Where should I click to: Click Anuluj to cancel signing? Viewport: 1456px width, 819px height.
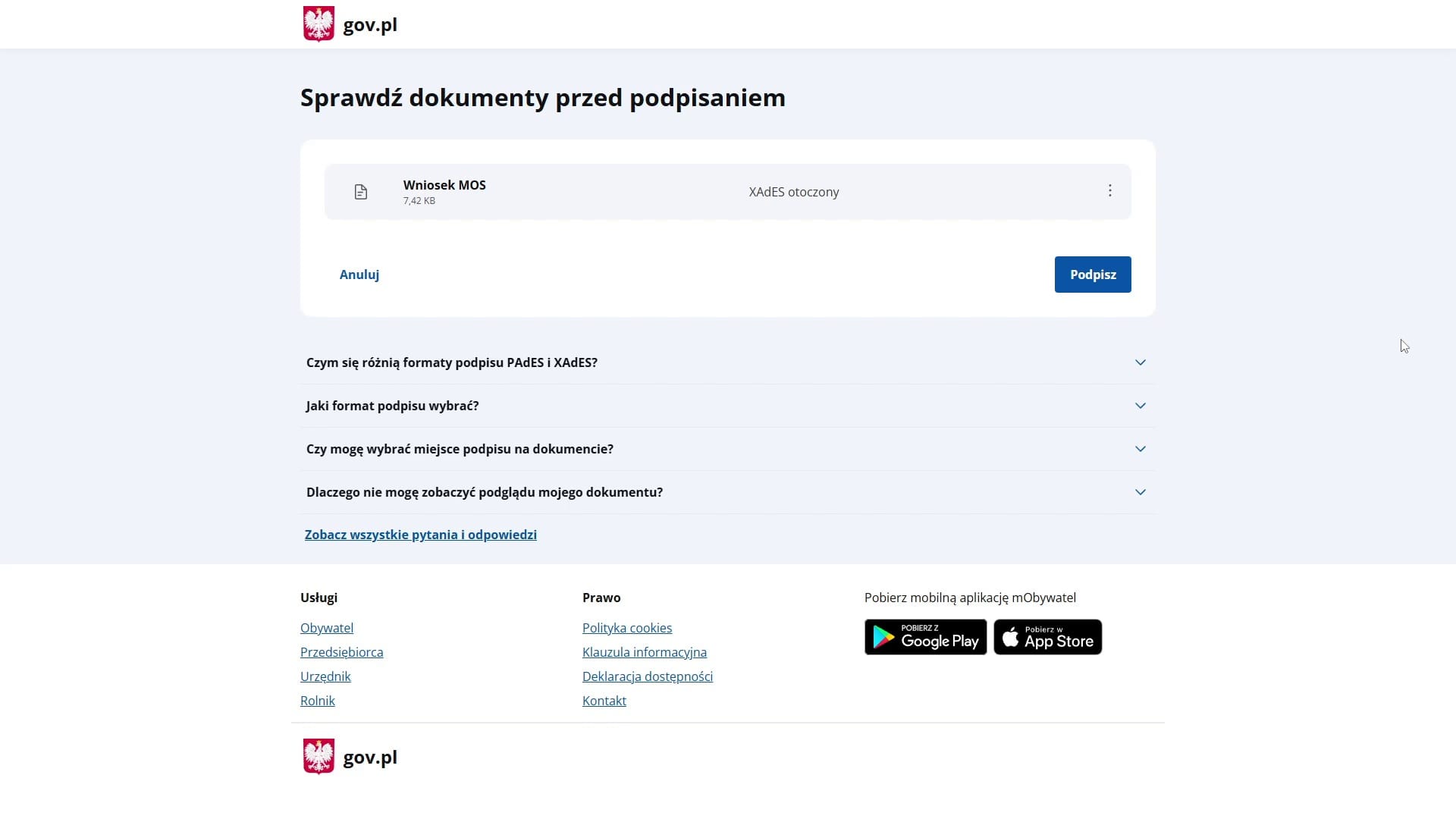click(x=359, y=275)
